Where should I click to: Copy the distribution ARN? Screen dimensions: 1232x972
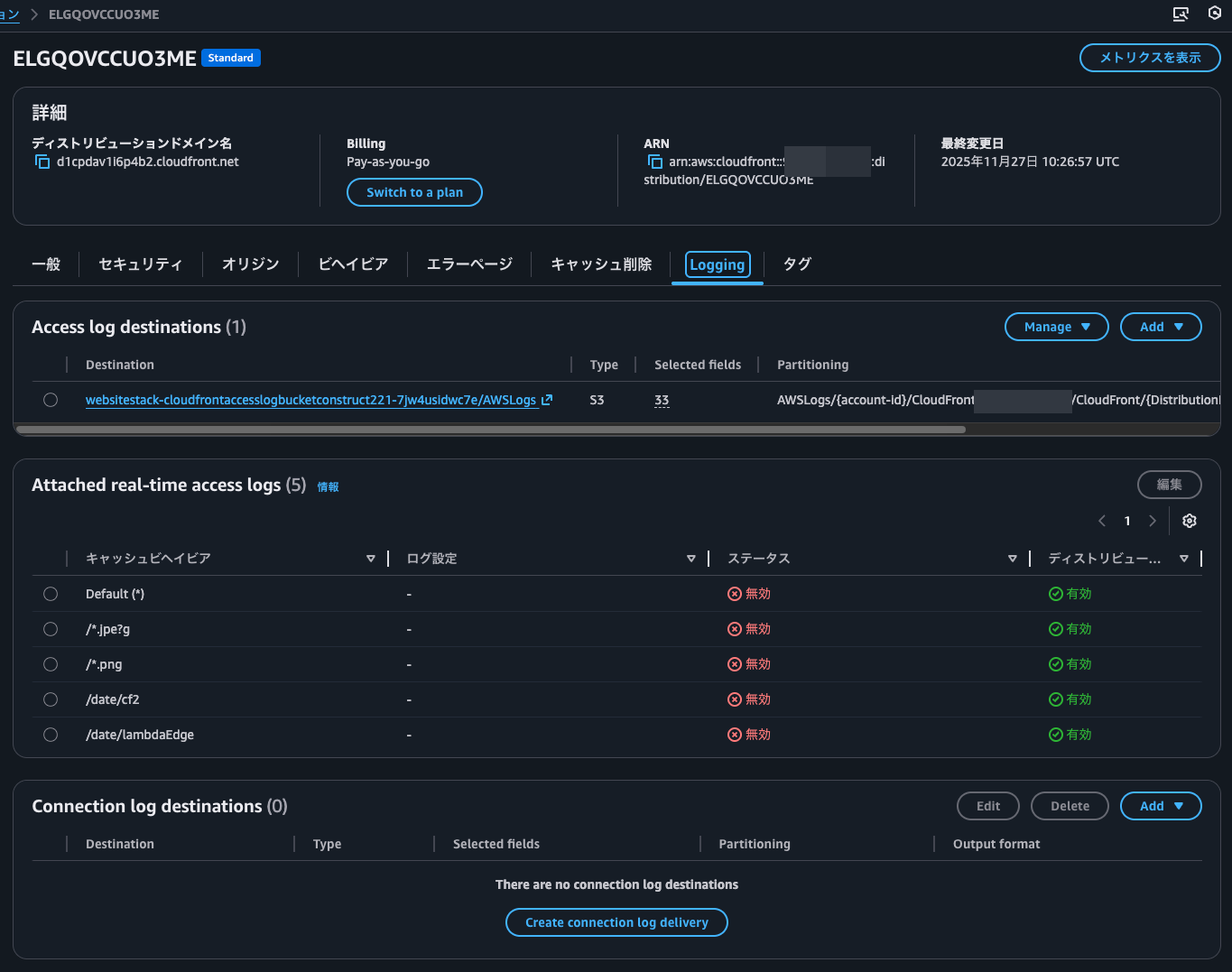point(655,162)
